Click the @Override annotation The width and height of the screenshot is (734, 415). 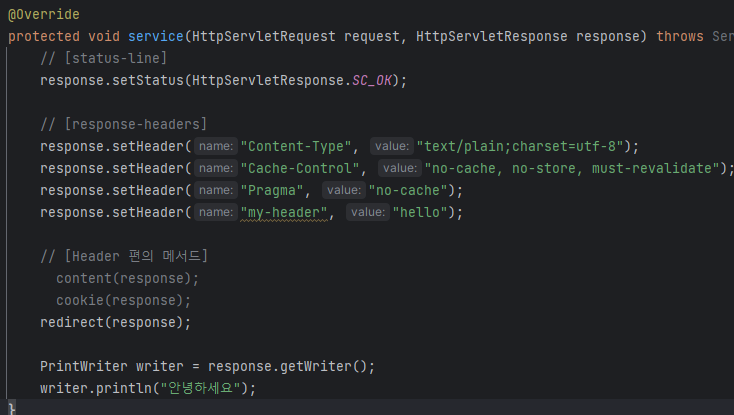click(x=44, y=15)
